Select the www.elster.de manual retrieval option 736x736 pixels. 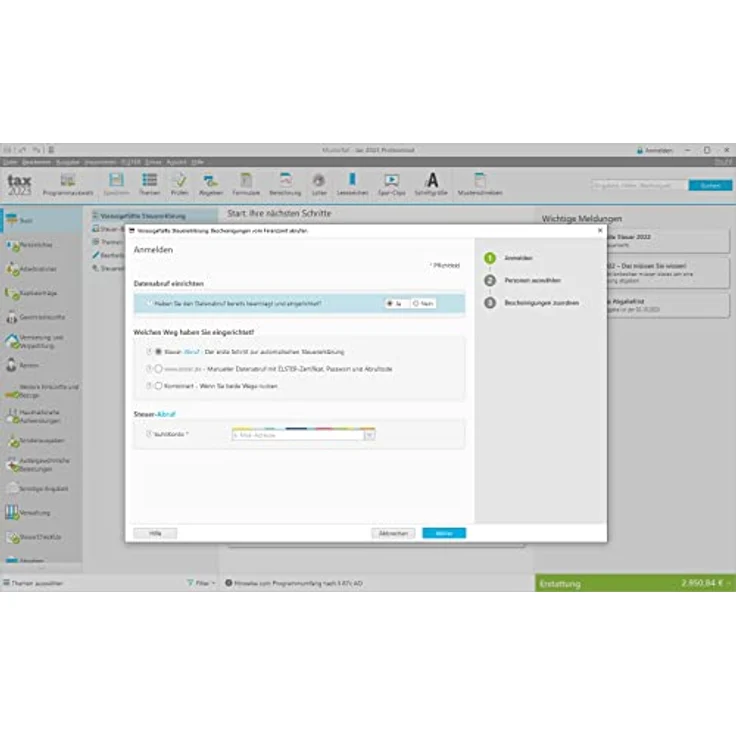[x=158, y=368]
